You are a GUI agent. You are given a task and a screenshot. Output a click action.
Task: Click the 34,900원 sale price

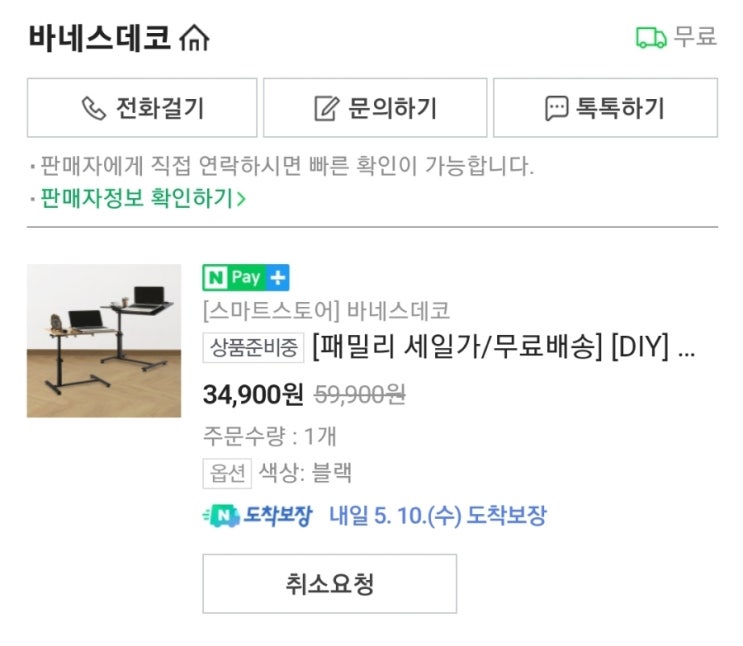coord(253,395)
